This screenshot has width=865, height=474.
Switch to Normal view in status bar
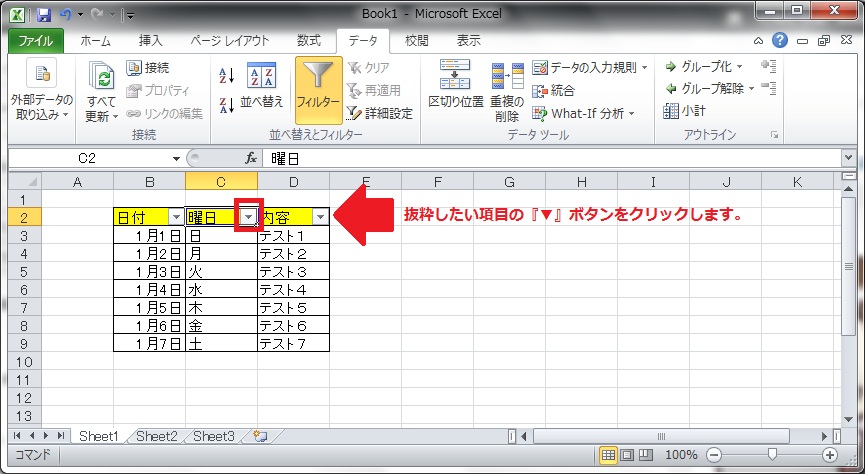click(x=608, y=455)
